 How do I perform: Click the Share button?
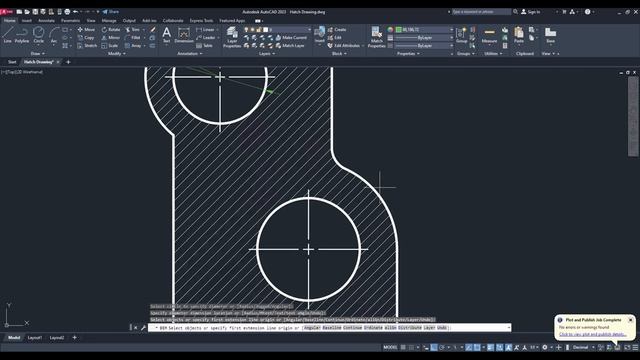tap(111, 12)
